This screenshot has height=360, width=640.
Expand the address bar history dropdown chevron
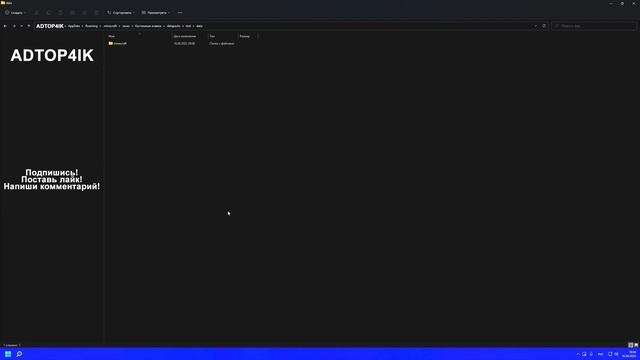click(x=536, y=26)
